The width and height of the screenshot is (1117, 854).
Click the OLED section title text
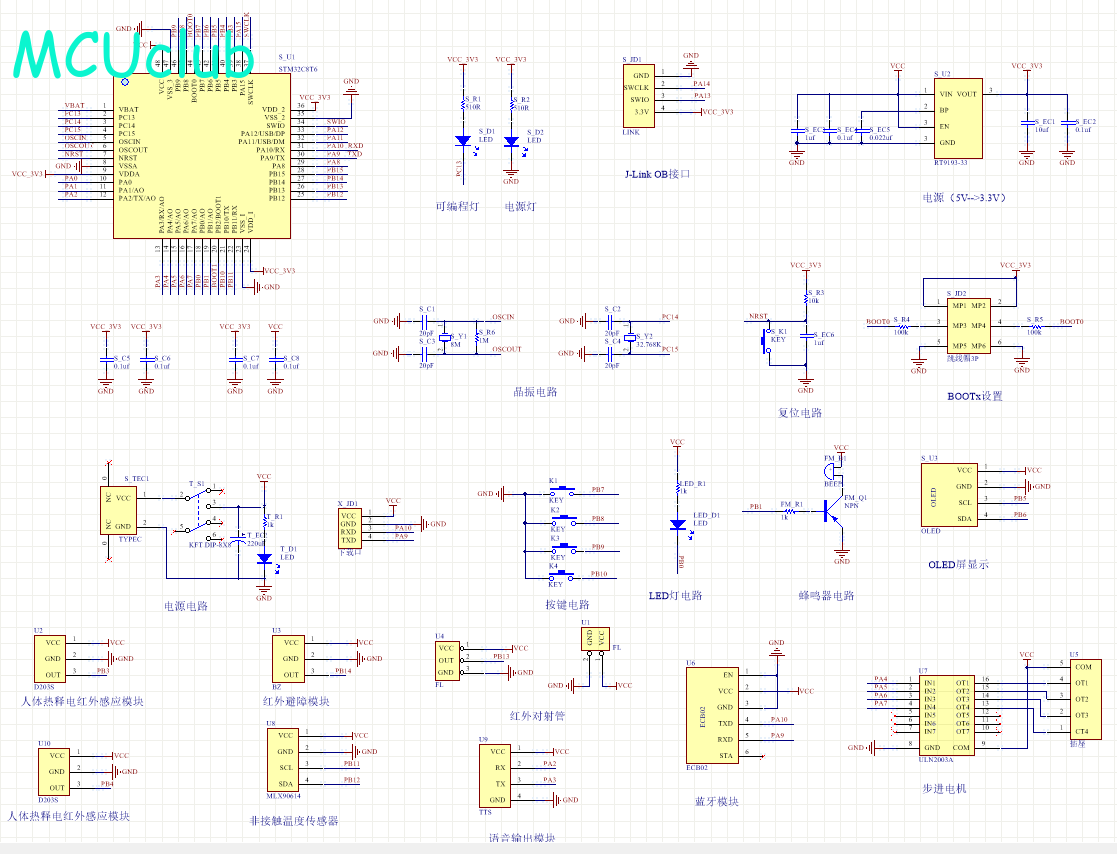pyautogui.click(x=957, y=564)
